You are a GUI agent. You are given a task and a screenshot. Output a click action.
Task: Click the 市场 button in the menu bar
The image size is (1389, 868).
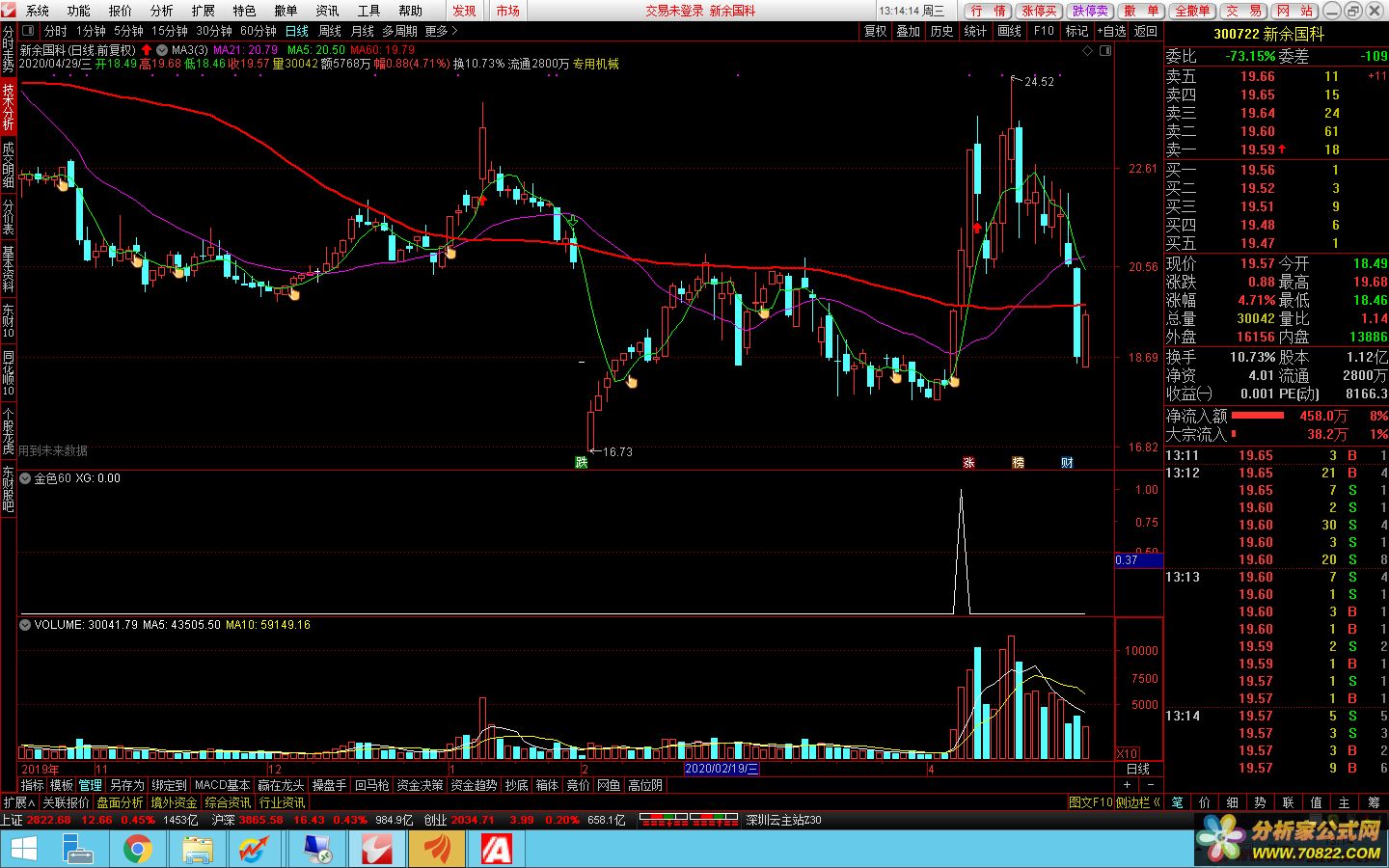point(508,11)
